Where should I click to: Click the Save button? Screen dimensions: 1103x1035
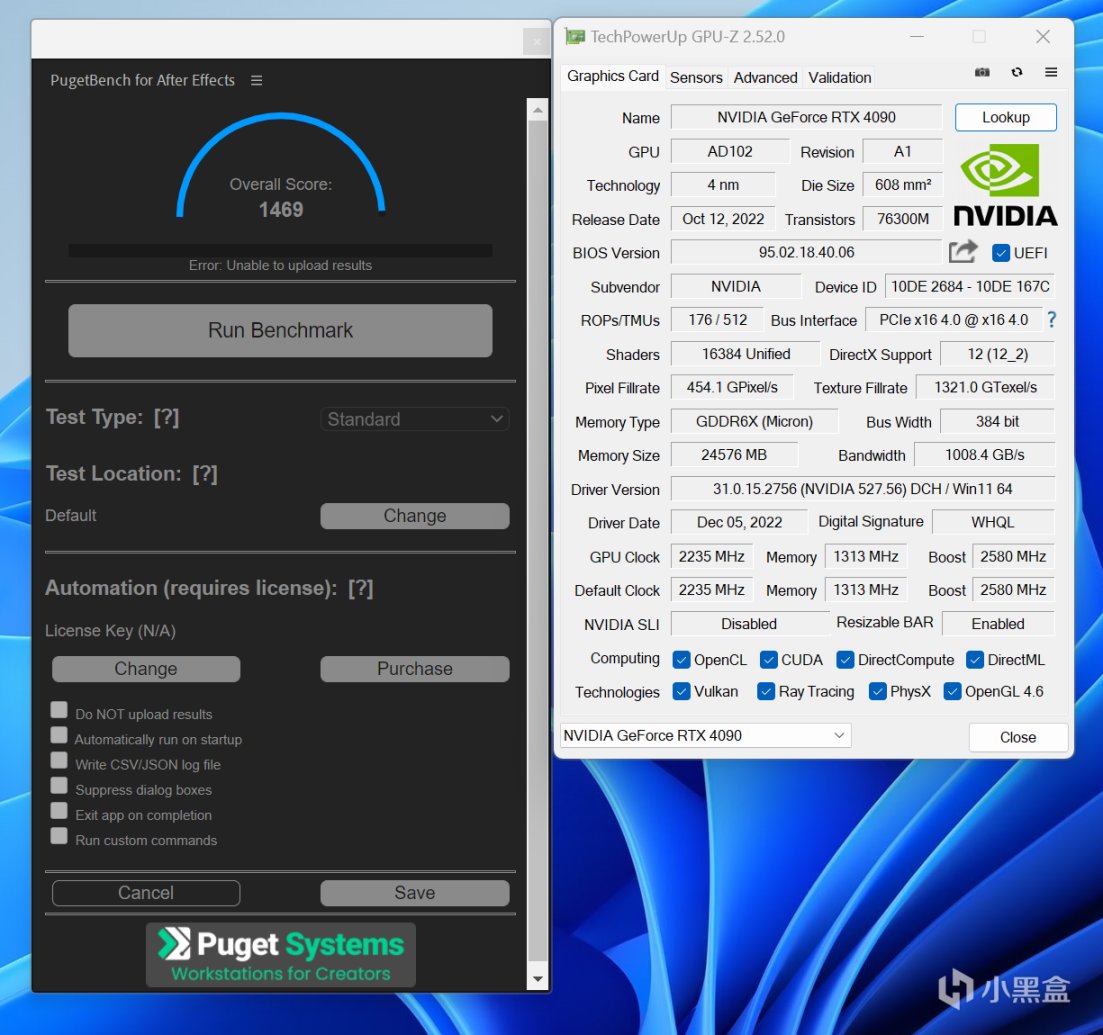[x=415, y=893]
